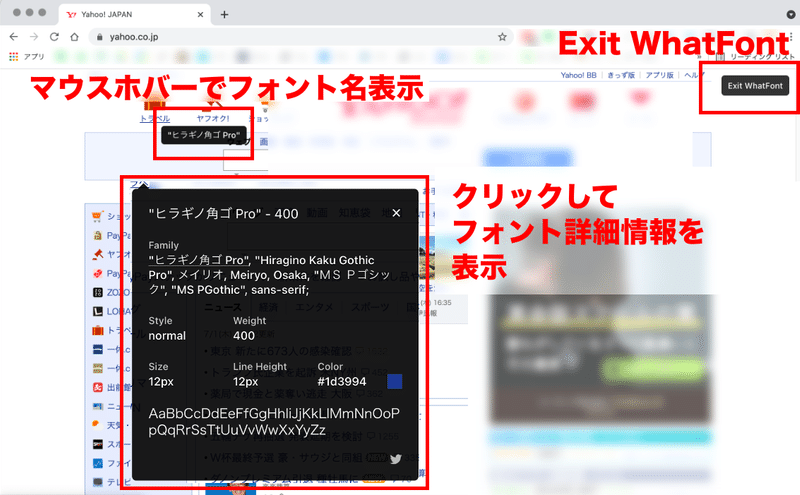Open the tab search arrow at top right
The image size is (800, 495).
790,14
